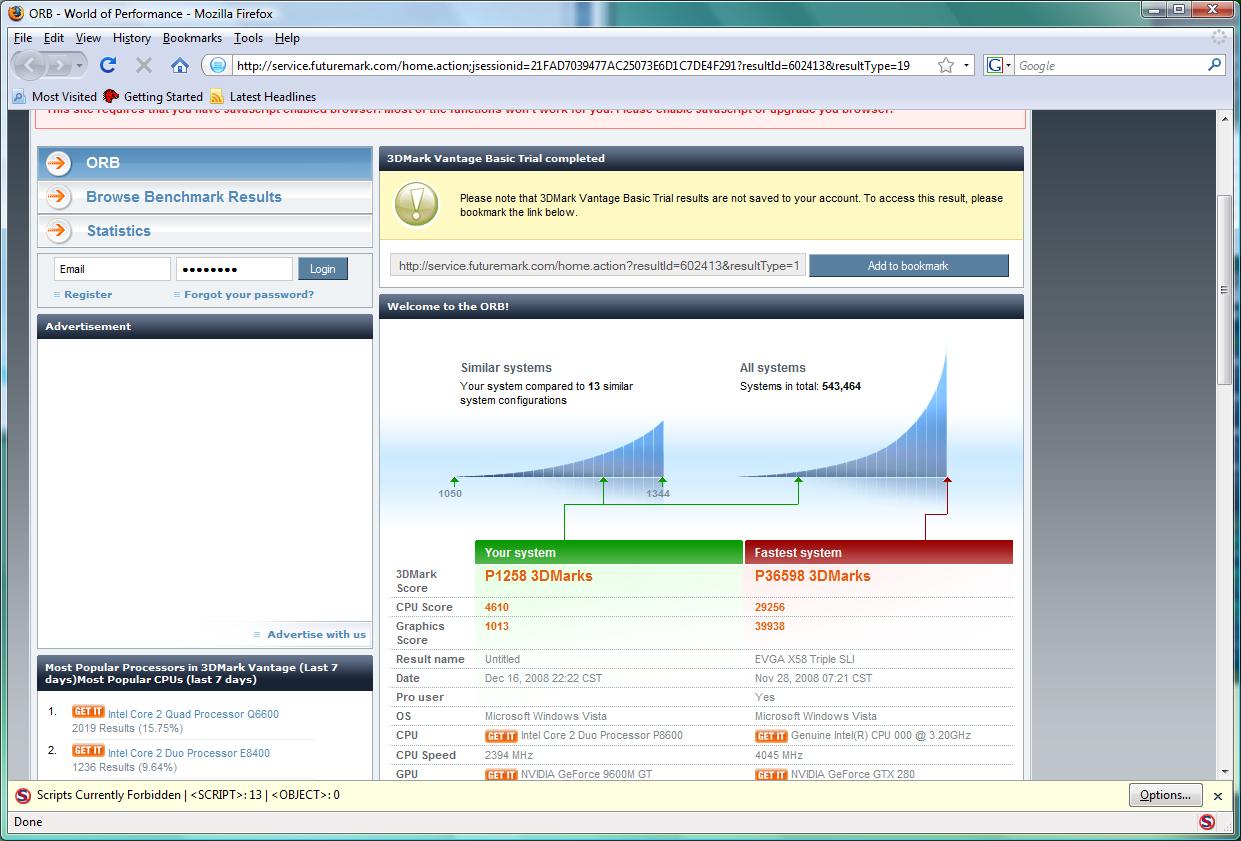1241x841 pixels.
Task: Click the NoScript status bar icon
Action: point(1207,822)
